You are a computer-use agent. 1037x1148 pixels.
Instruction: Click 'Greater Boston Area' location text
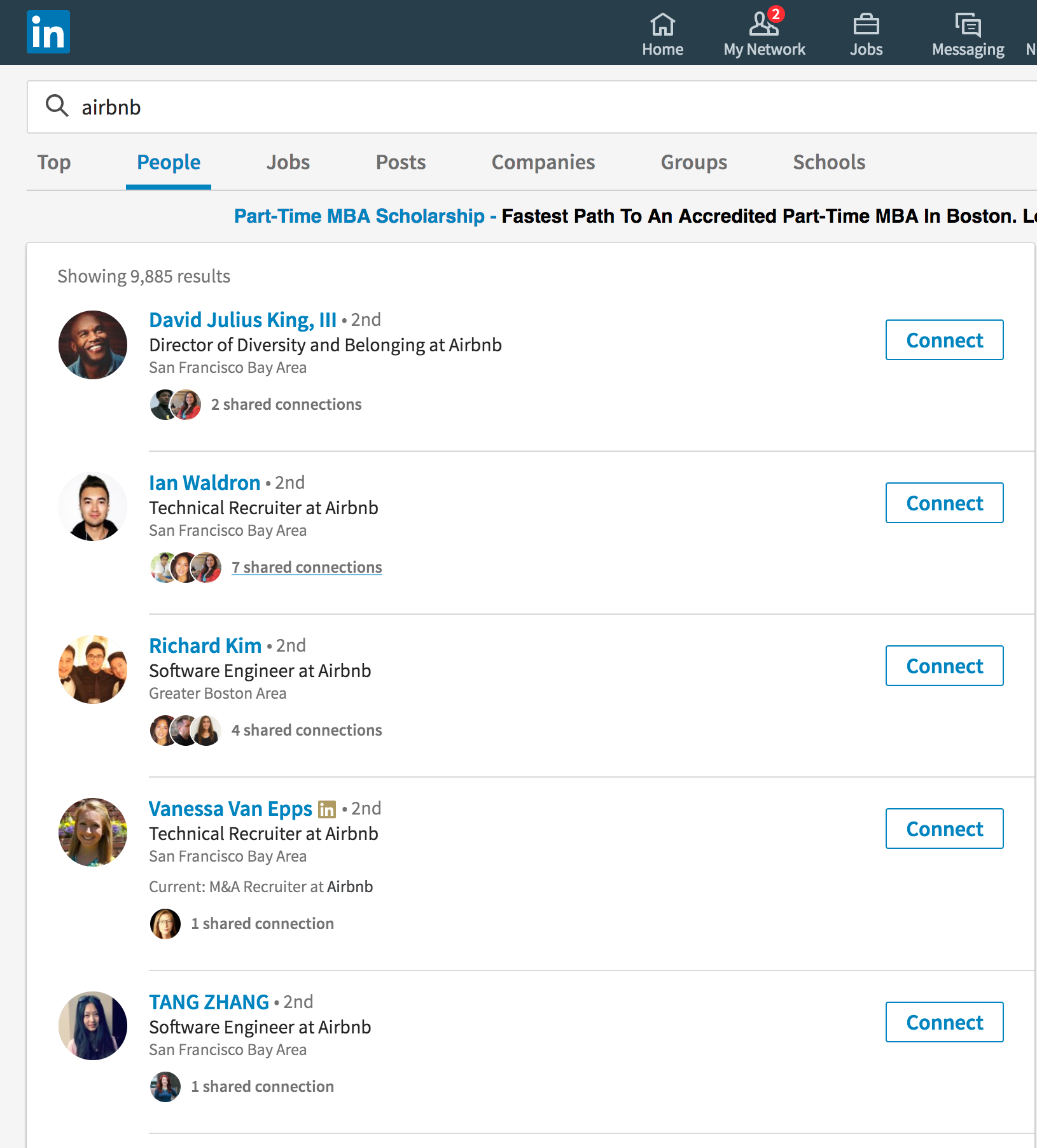tap(218, 693)
